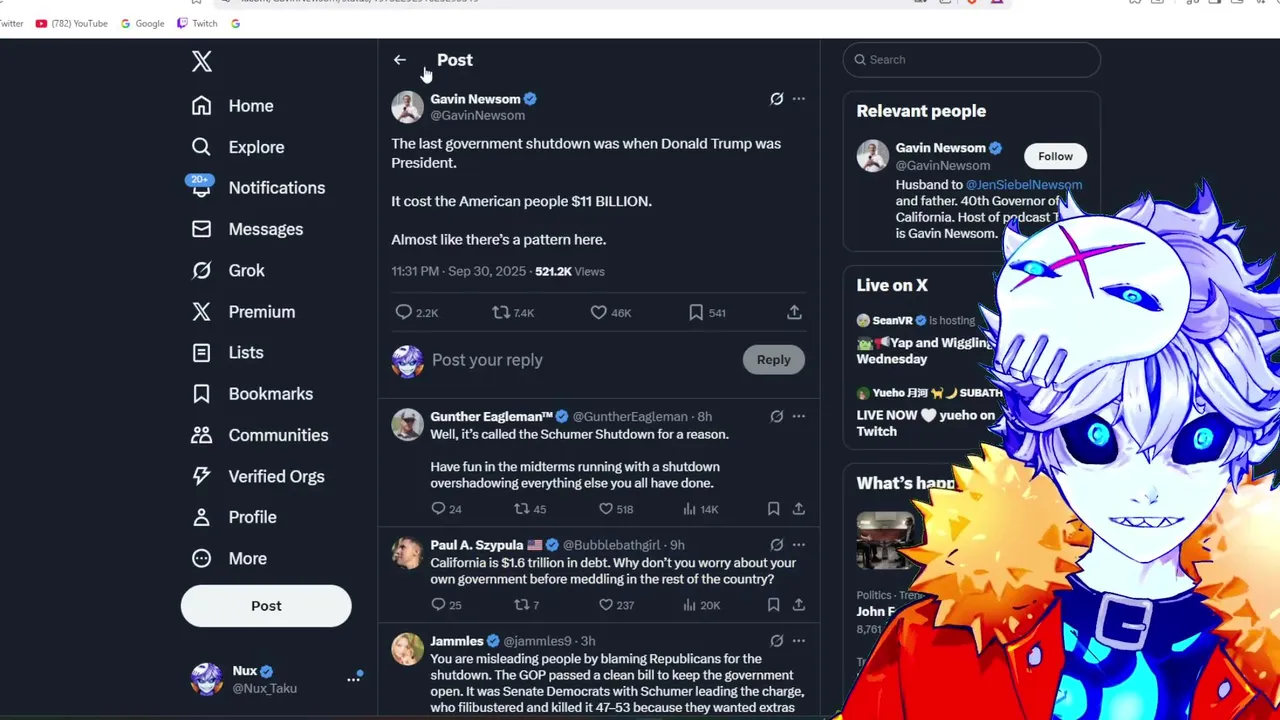Open the YouTube bookmark in the bookmarks bar
The width and height of the screenshot is (1280, 720).
pos(71,23)
